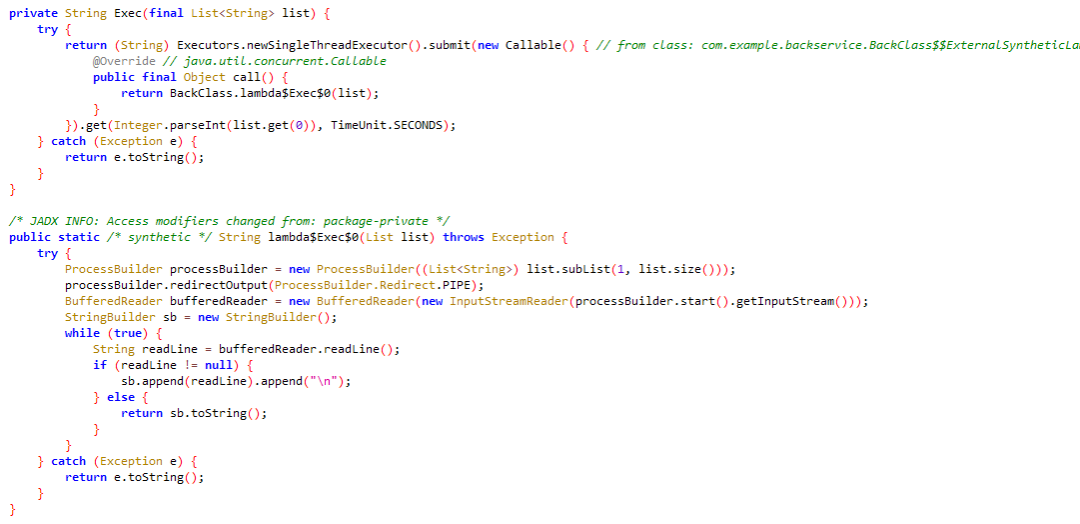The width and height of the screenshot is (1080, 524).
Task: Click return sb.toString statement
Action: [194, 413]
